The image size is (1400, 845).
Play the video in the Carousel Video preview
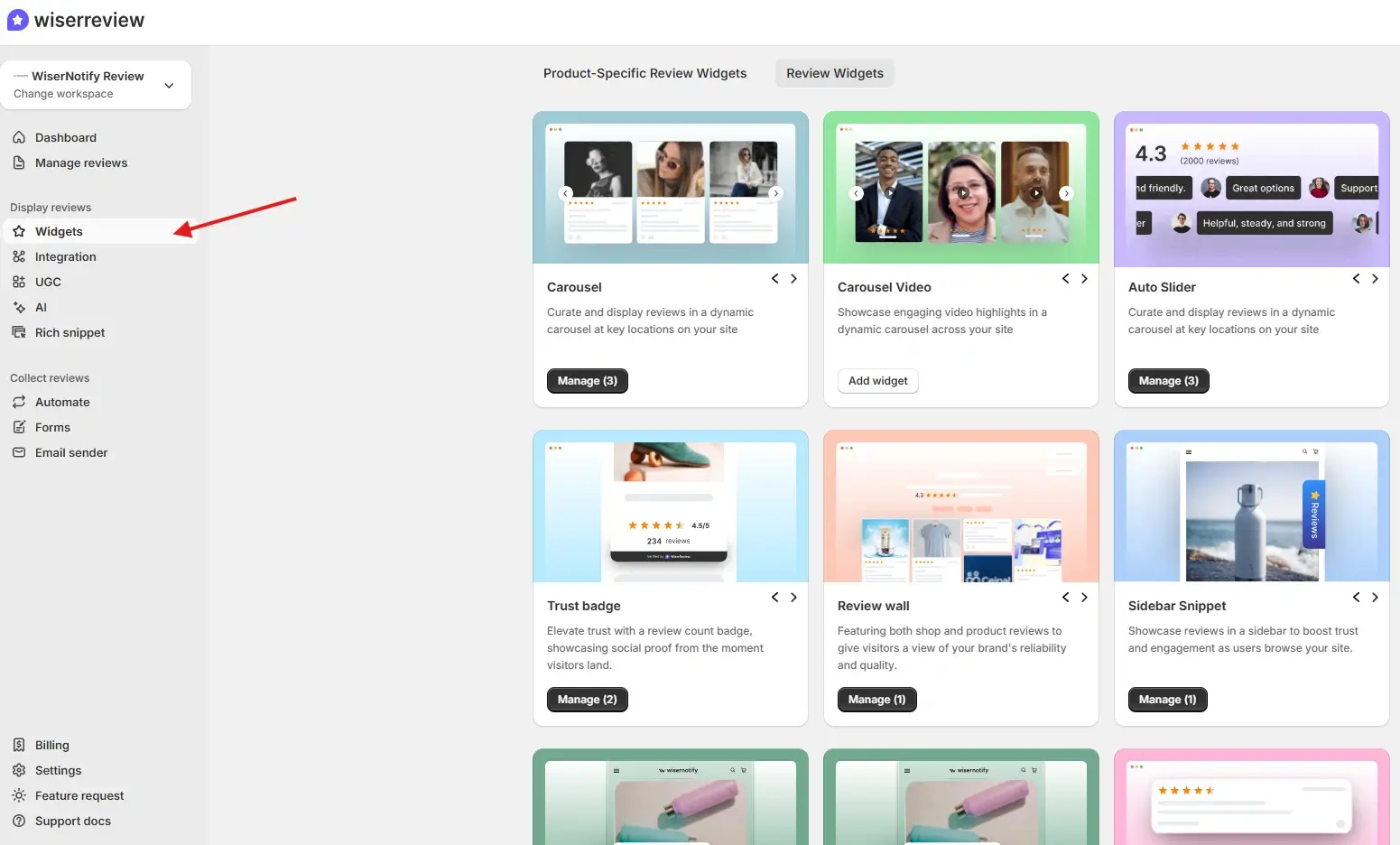coord(961,192)
